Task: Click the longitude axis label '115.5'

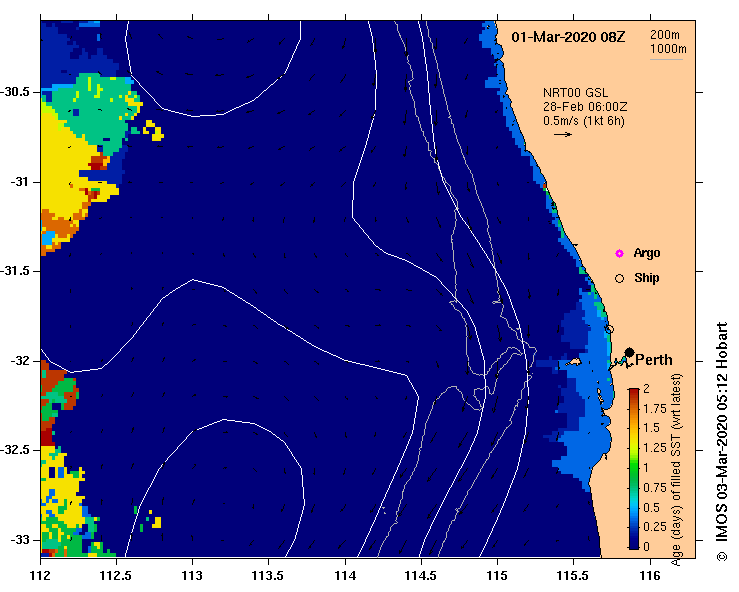Action: point(573,576)
